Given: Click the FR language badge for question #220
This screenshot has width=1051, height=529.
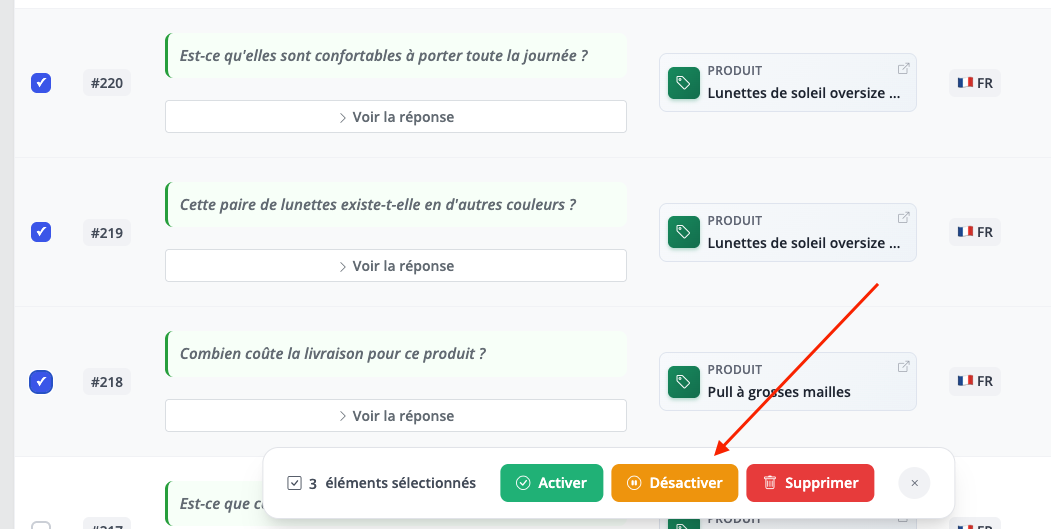Looking at the screenshot, I should [975, 83].
